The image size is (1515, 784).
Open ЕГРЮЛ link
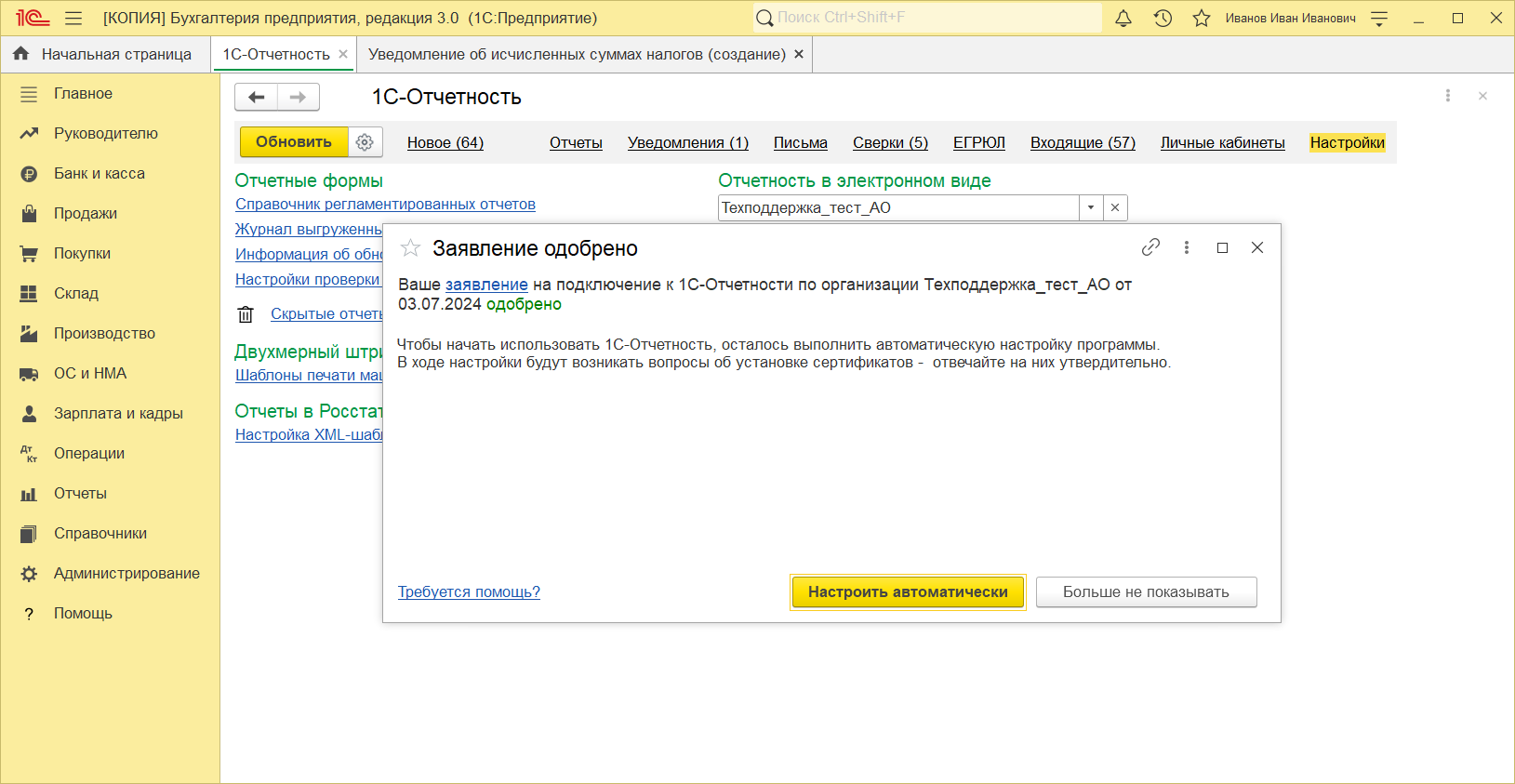[x=979, y=142]
